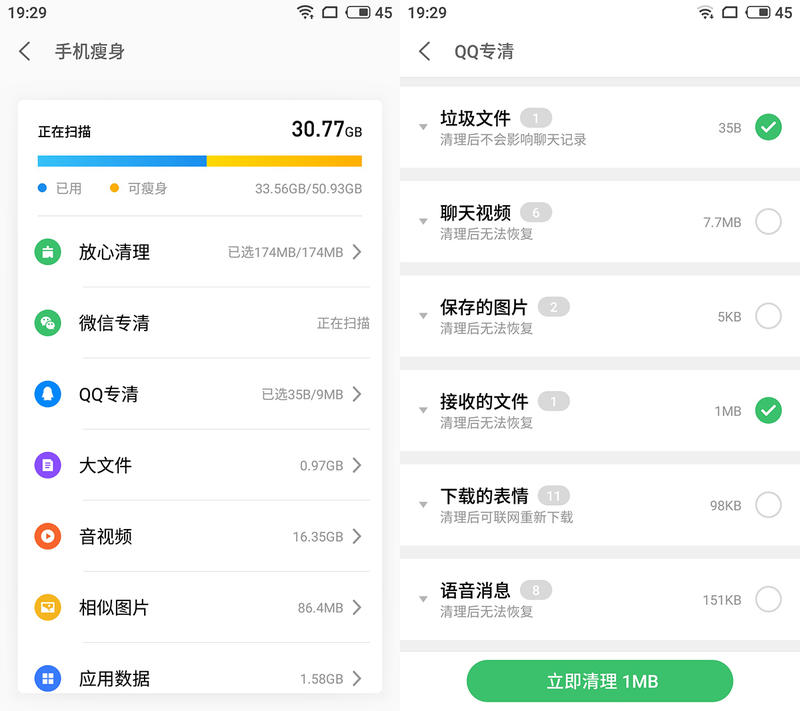The width and height of the screenshot is (800, 711).
Task: Expand the 下载的表情 group arrow
Action: pos(424,505)
